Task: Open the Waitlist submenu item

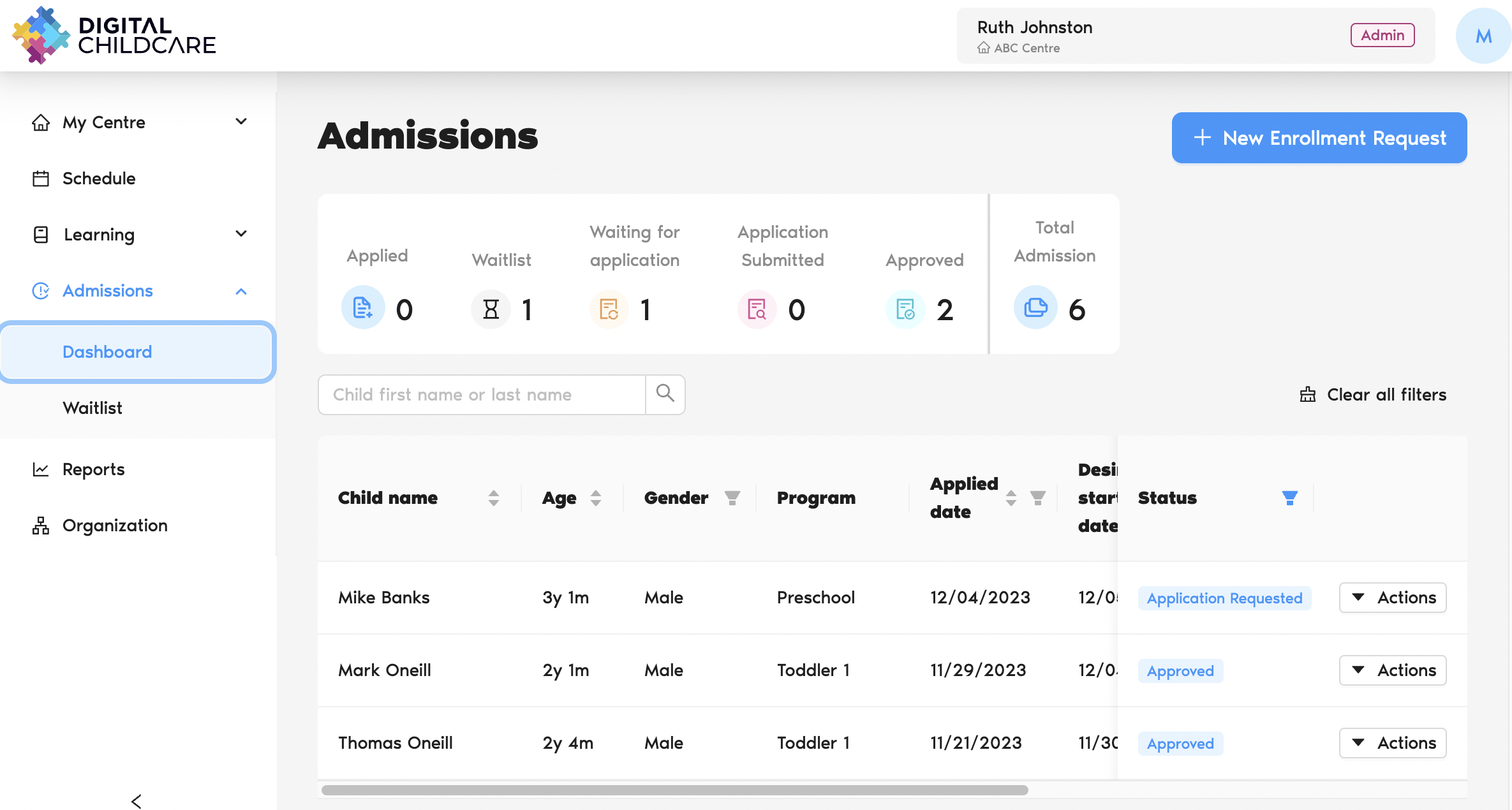Action: click(93, 408)
